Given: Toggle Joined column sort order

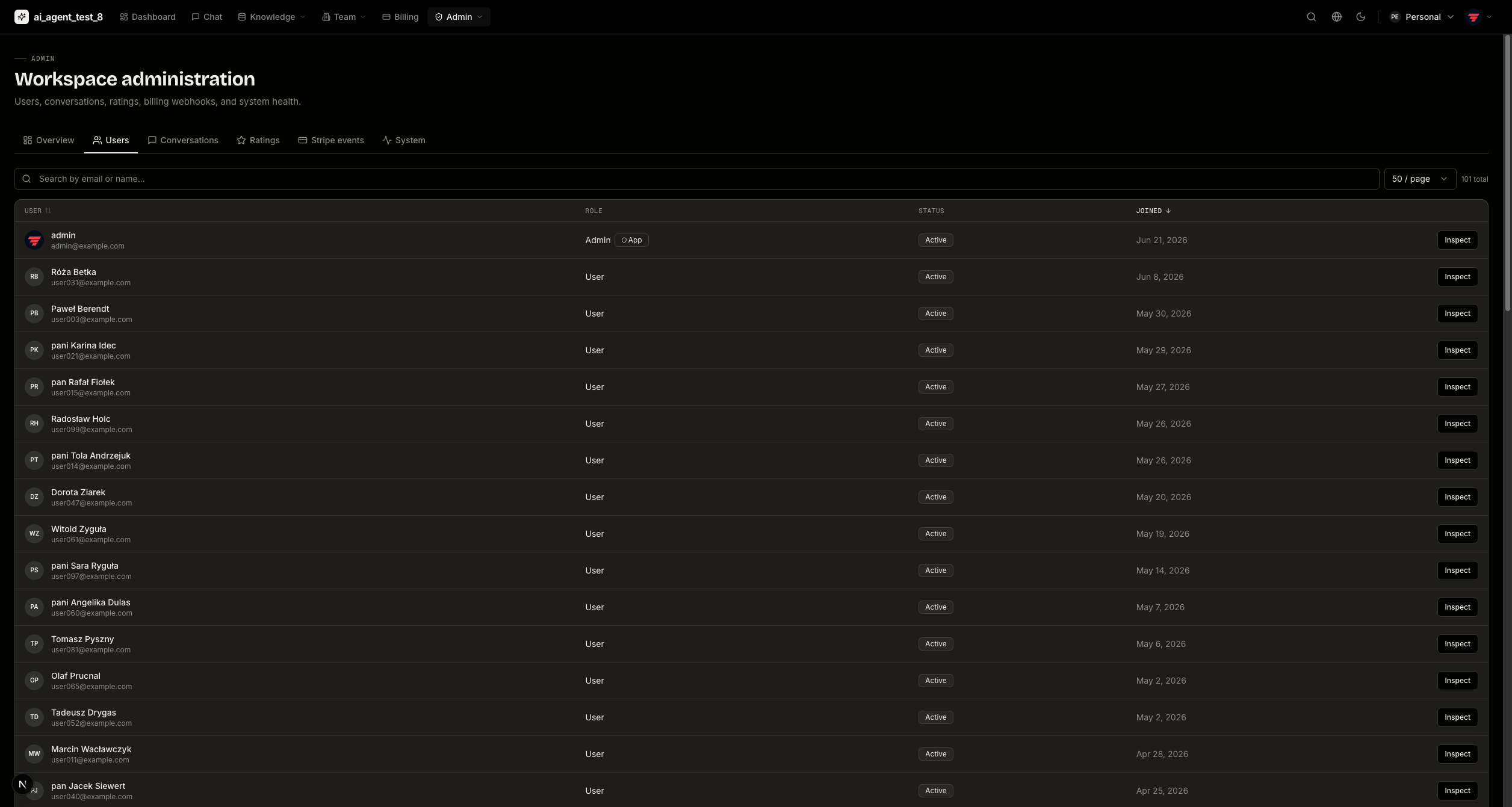Looking at the screenshot, I should click(x=1153, y=211).
